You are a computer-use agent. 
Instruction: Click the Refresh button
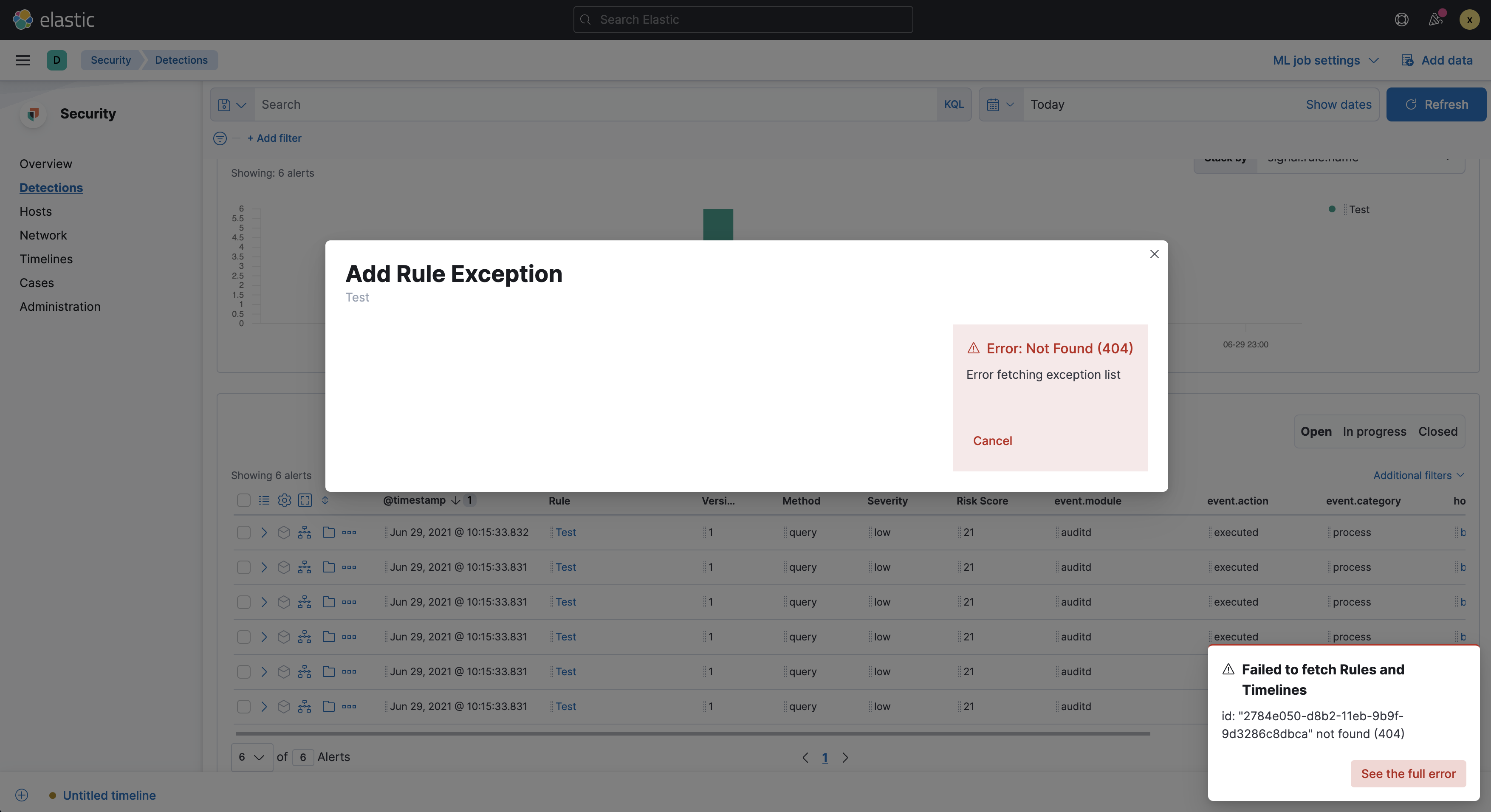point(1436,104)
